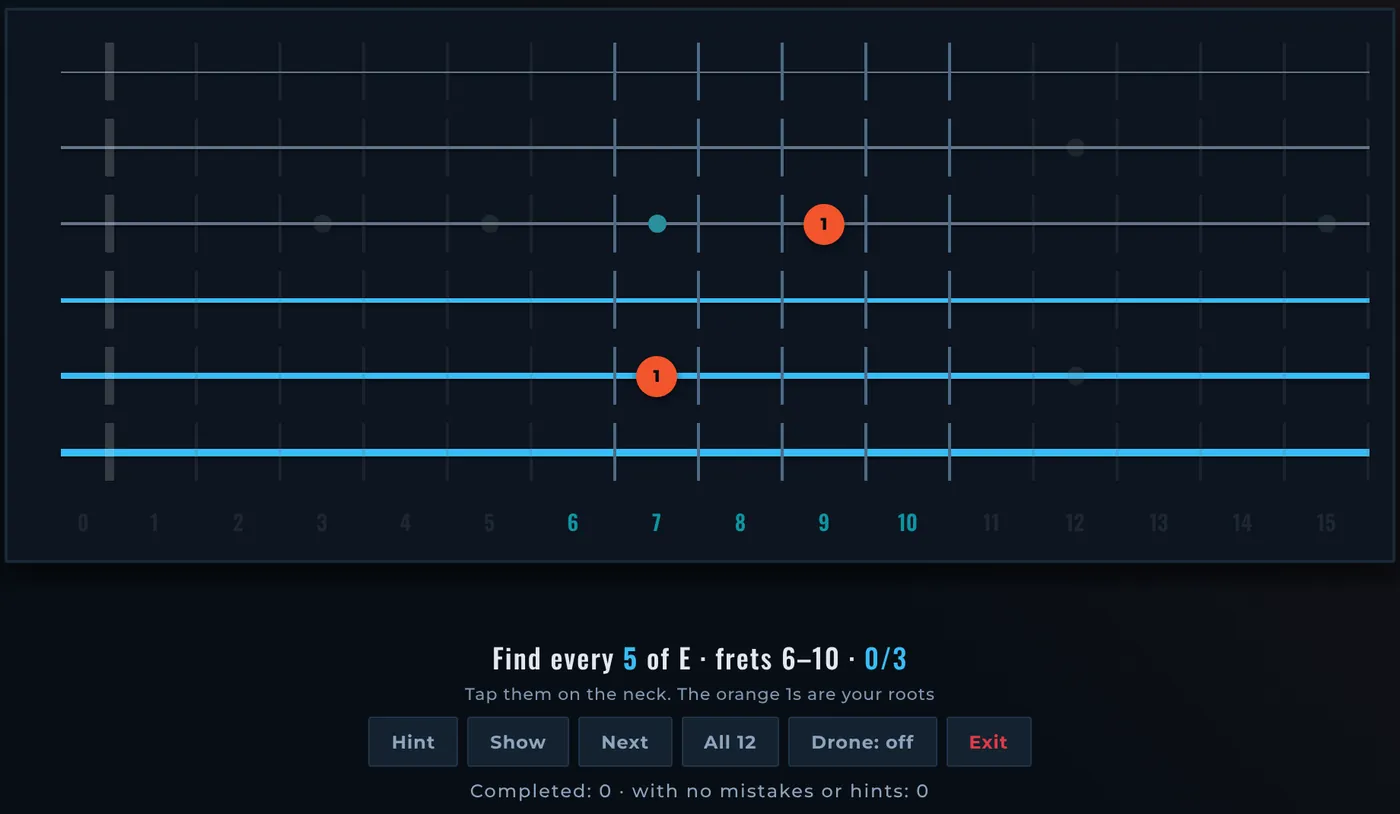
Task: Click the fret number 7 label
Action: point(656,523)
